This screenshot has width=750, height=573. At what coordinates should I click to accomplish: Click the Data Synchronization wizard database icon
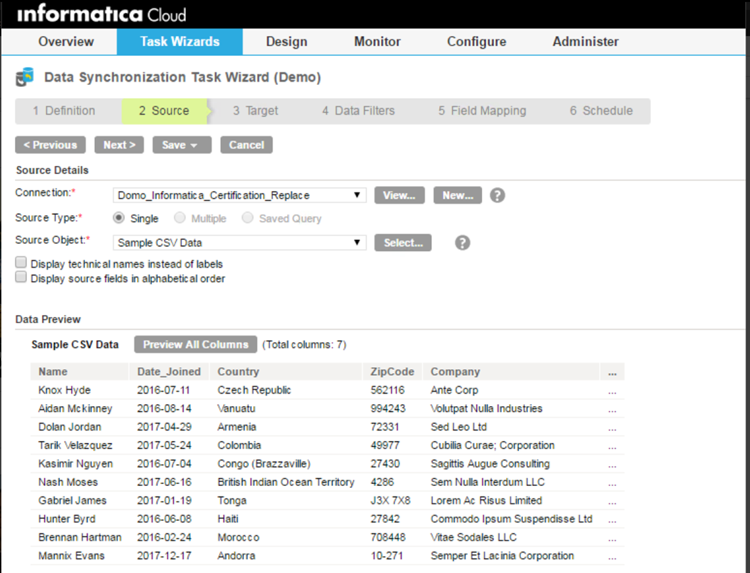point(24,77)
